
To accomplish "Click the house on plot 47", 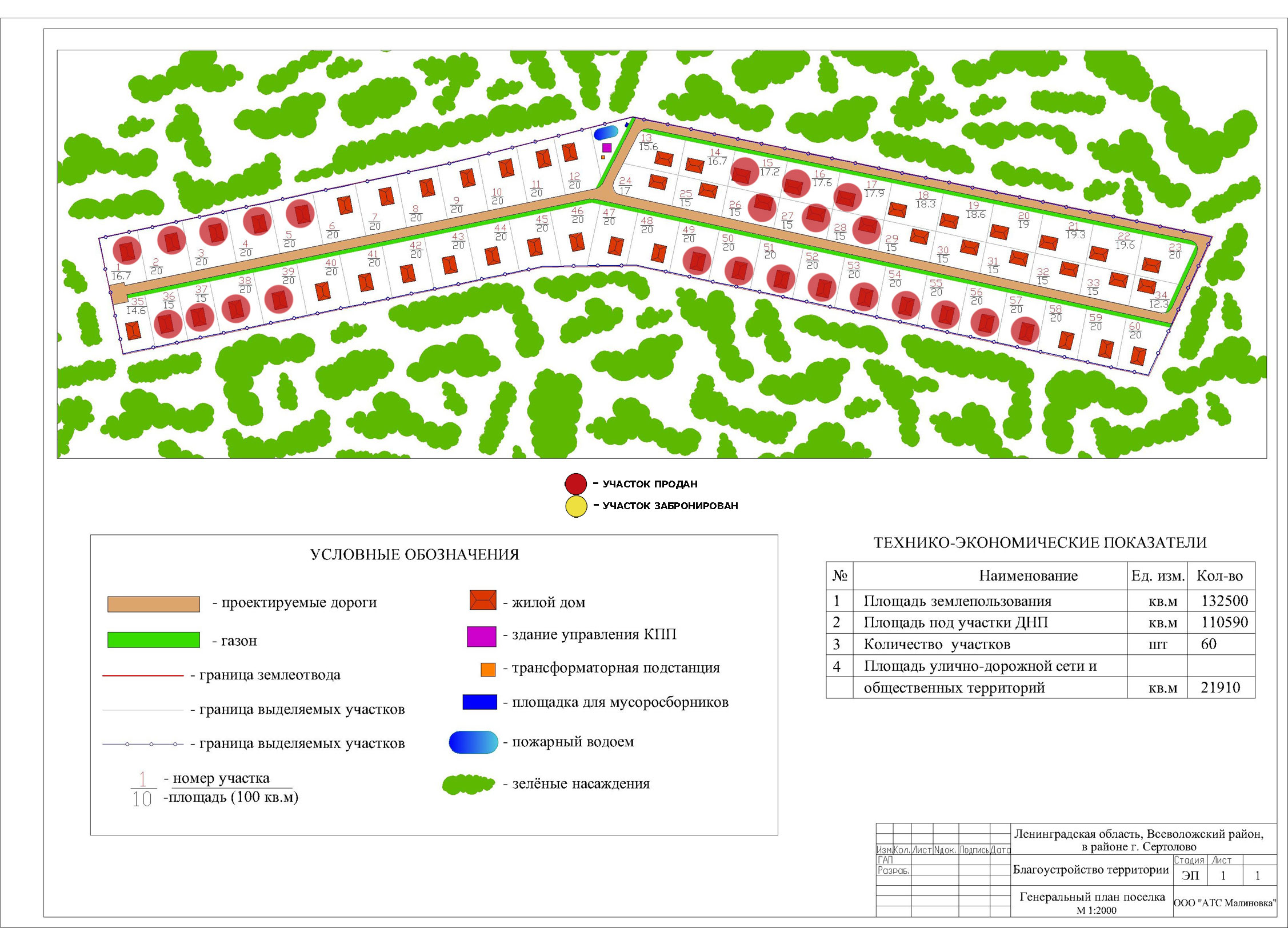I will [x=615, y=246].
